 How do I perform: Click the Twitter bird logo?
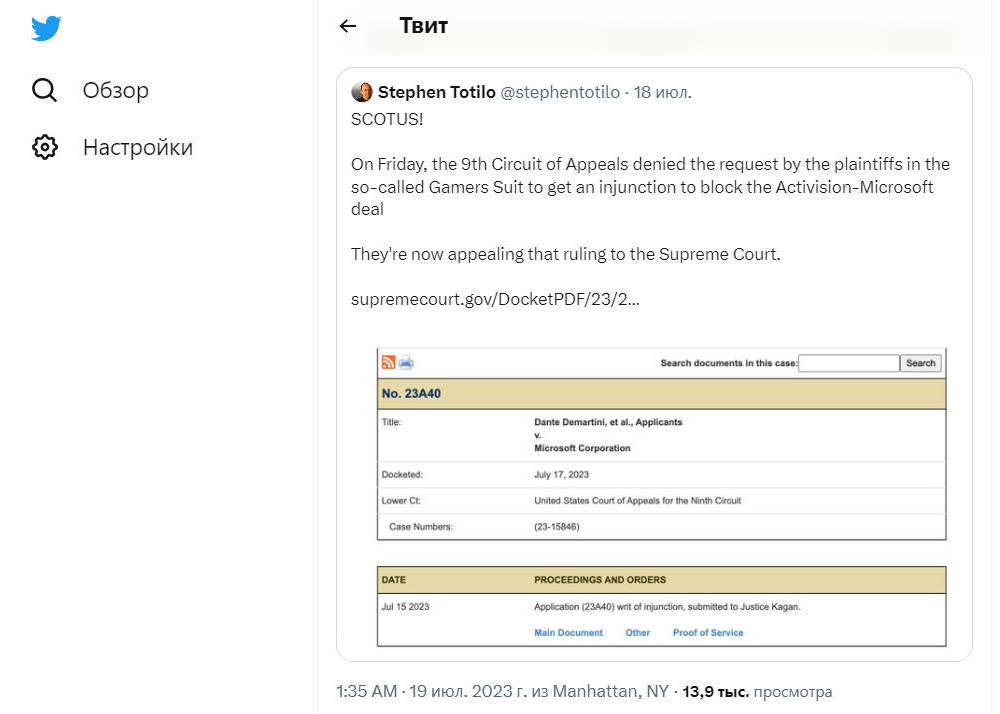click(46, 29)
